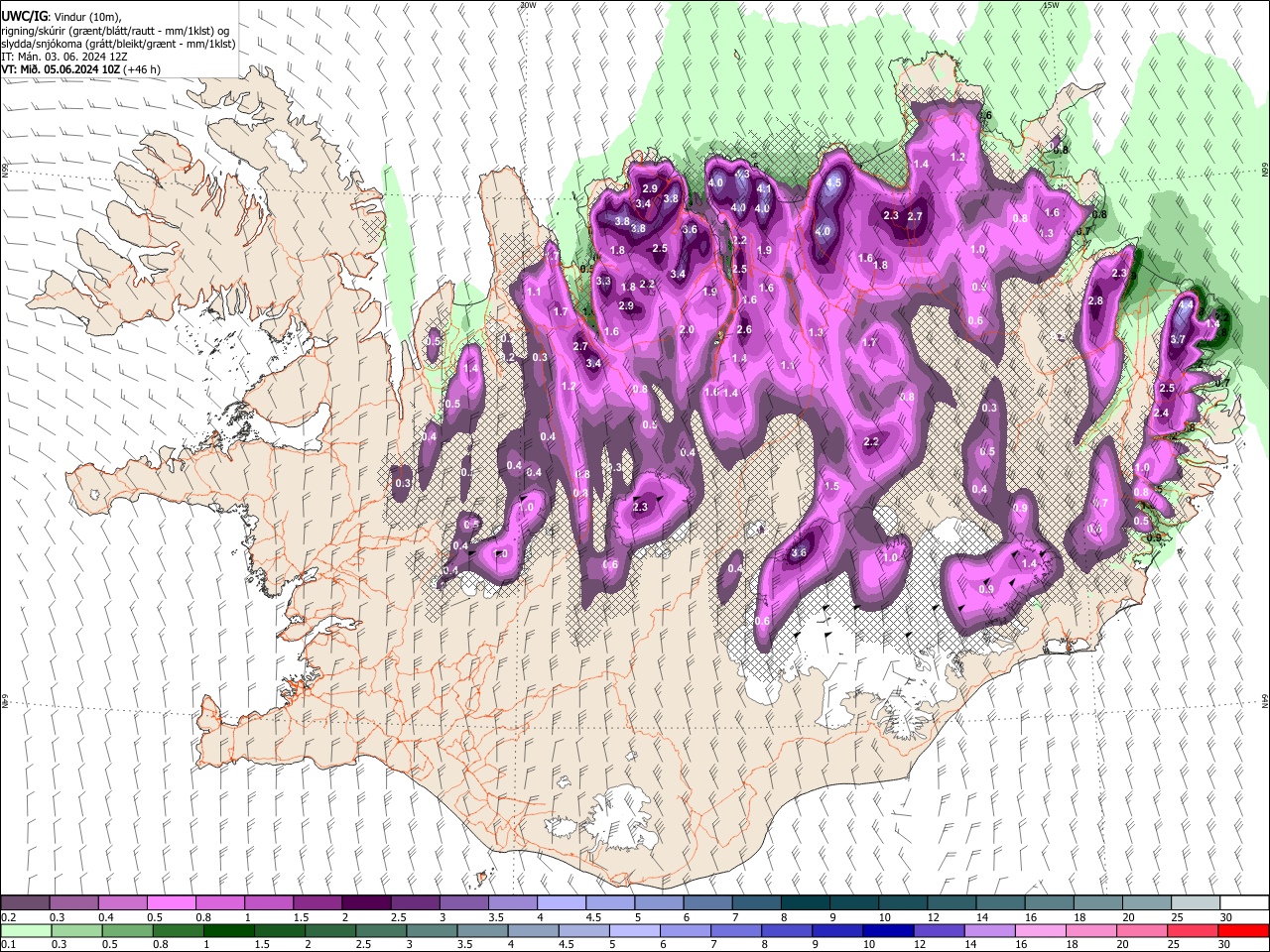Screen dimensions: 1270x952
Task: Click the palest green 0.1 swatch in lower legend row
Action: (26, 930)
